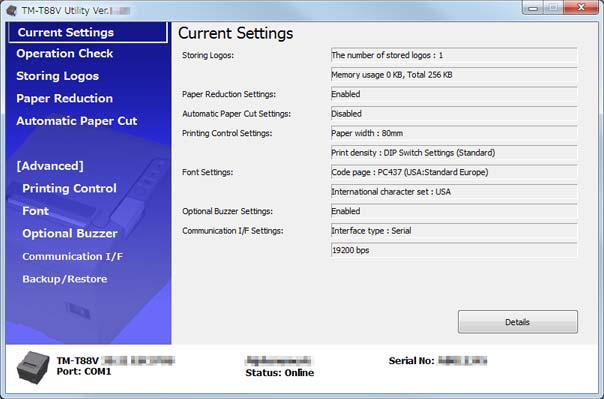
Task: Click the utility icon in title bar
Action: point(12,10)
